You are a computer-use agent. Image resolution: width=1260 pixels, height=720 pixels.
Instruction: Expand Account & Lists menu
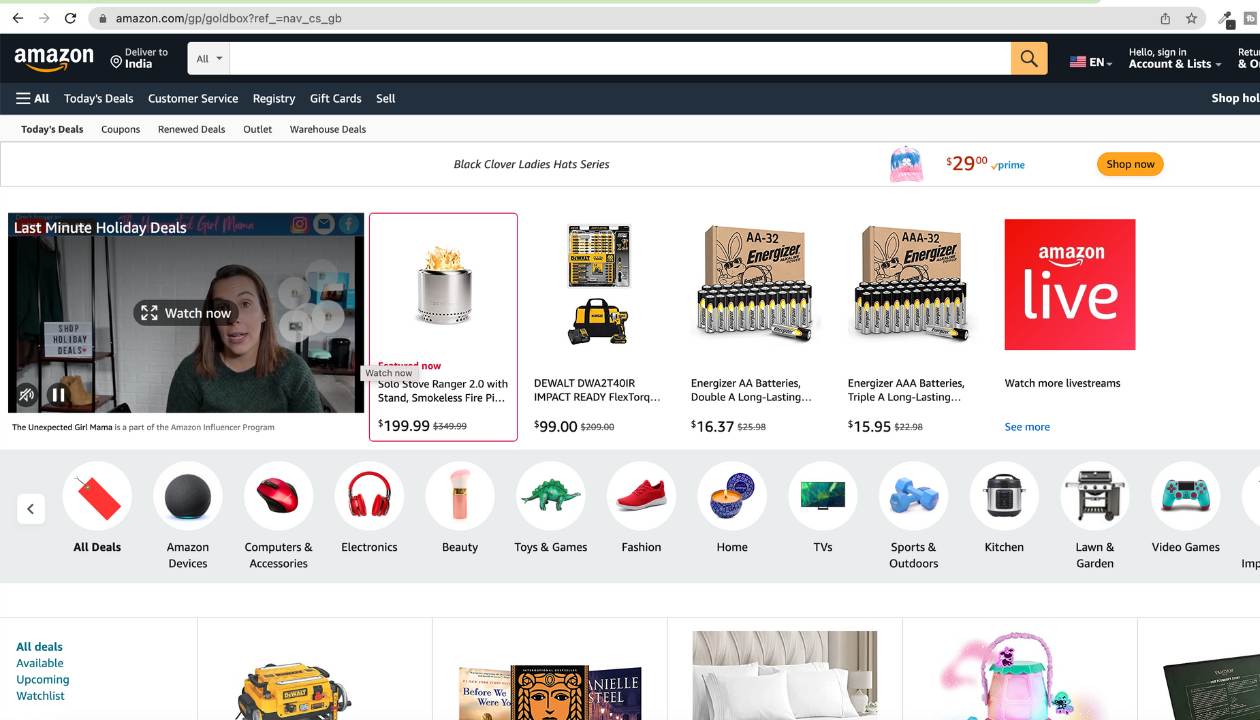[x=1175, y=59]
